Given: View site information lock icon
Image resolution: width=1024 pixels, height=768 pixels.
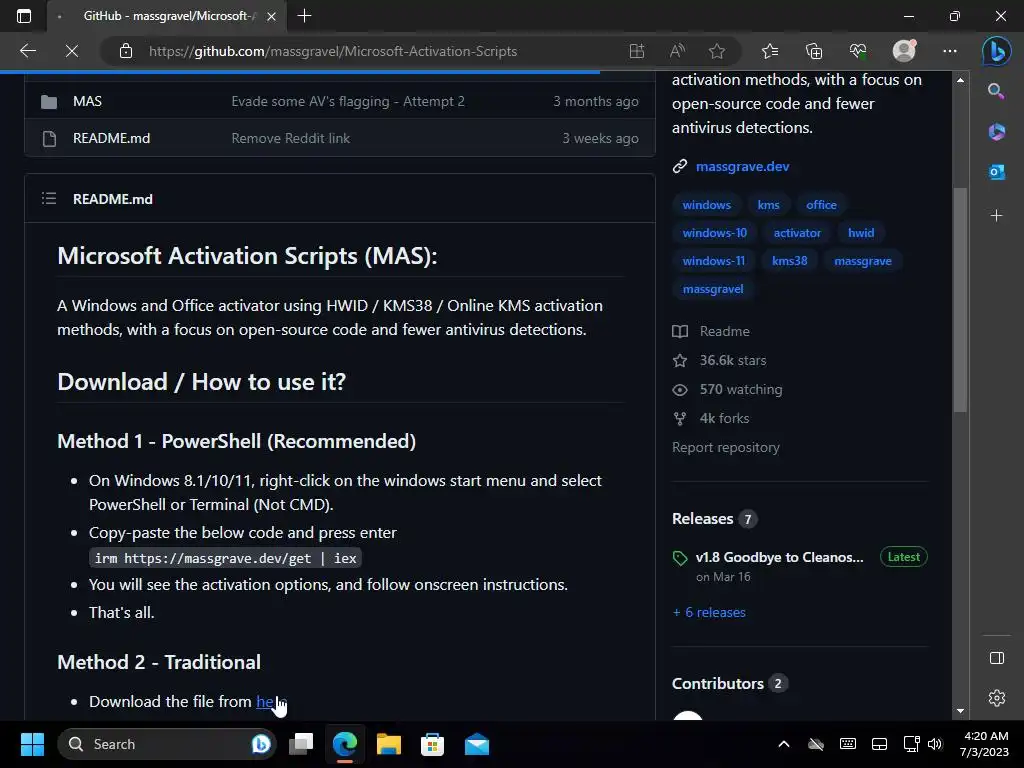Looking at the screenshot, I should [x=126, y=51].
